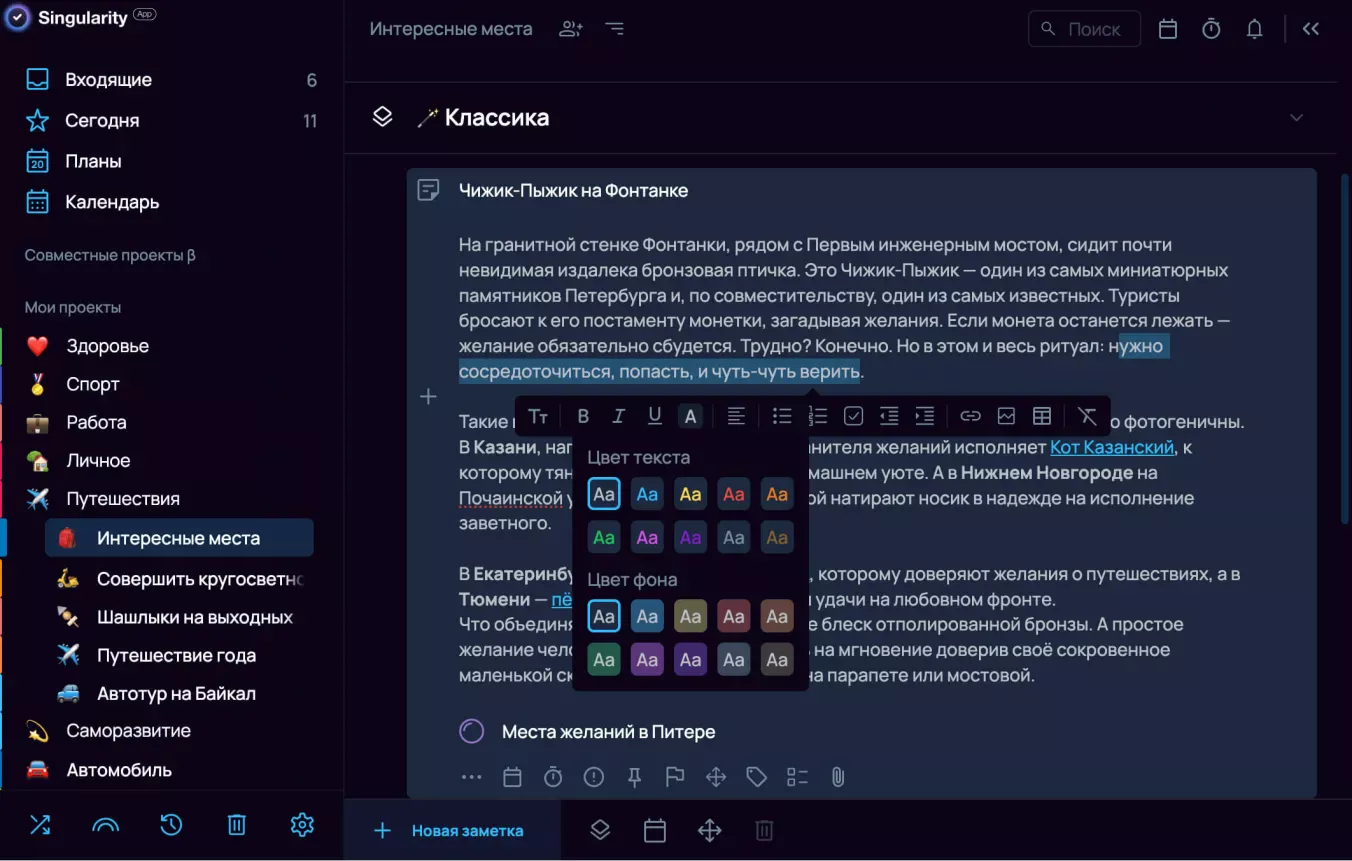The height and width of the screenshot is (861, 1352).
Task: Collapse the right panel with double chevron
Action: 1311,29
